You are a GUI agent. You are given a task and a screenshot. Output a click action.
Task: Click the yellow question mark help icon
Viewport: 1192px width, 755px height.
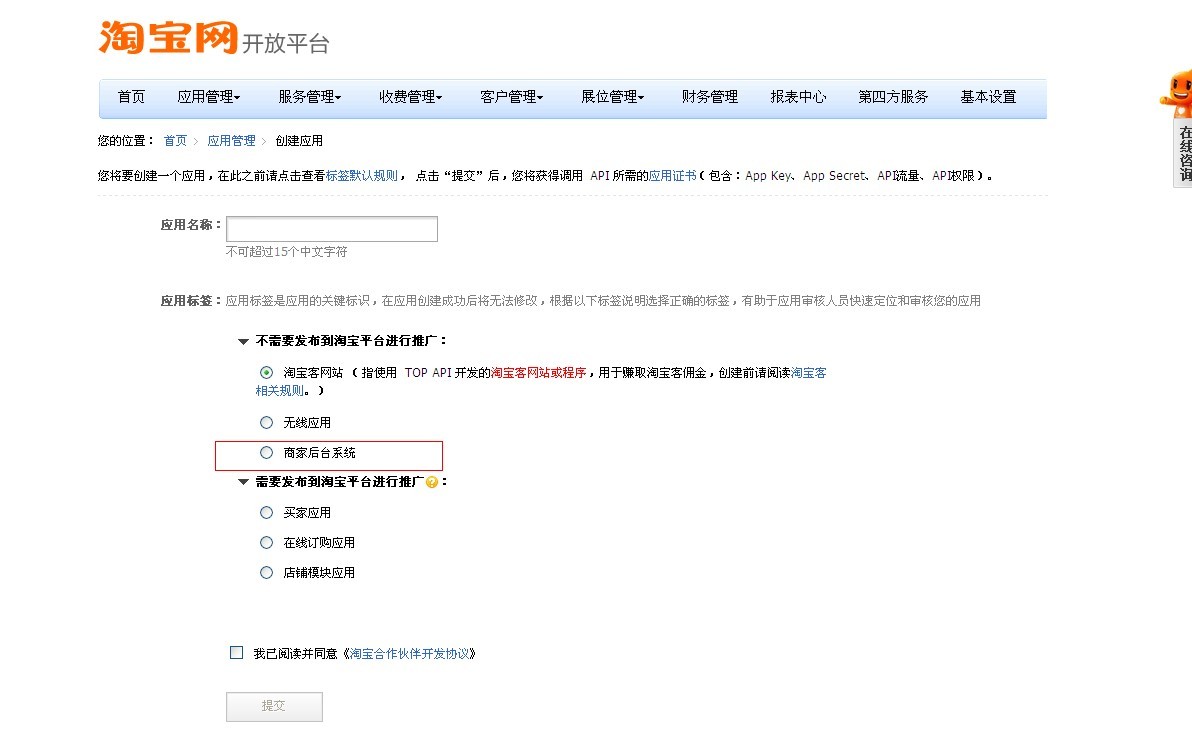(432, 482)
